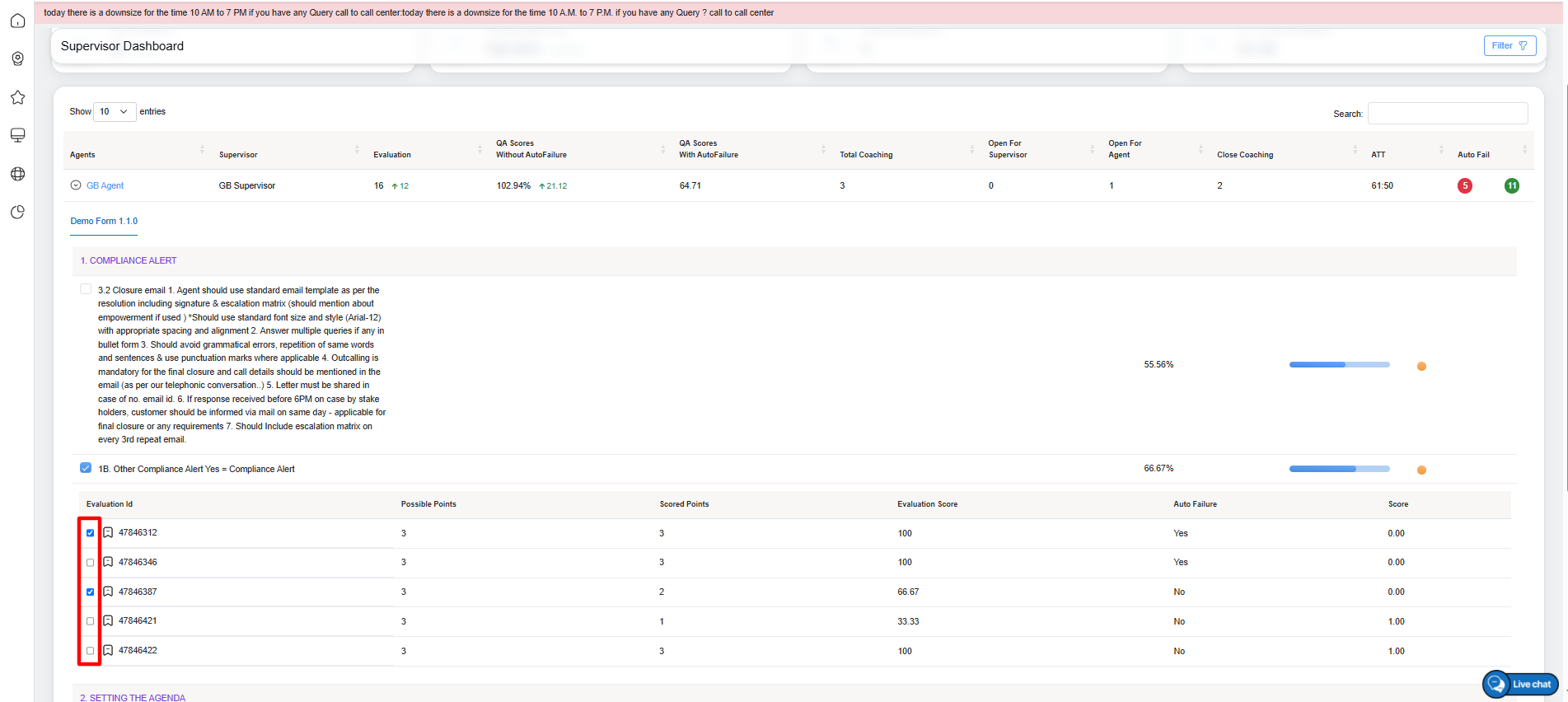The image size is (1568, 702).
Task: Click bookmark icon beside evaluation 47846421
Action: point(108,621)
